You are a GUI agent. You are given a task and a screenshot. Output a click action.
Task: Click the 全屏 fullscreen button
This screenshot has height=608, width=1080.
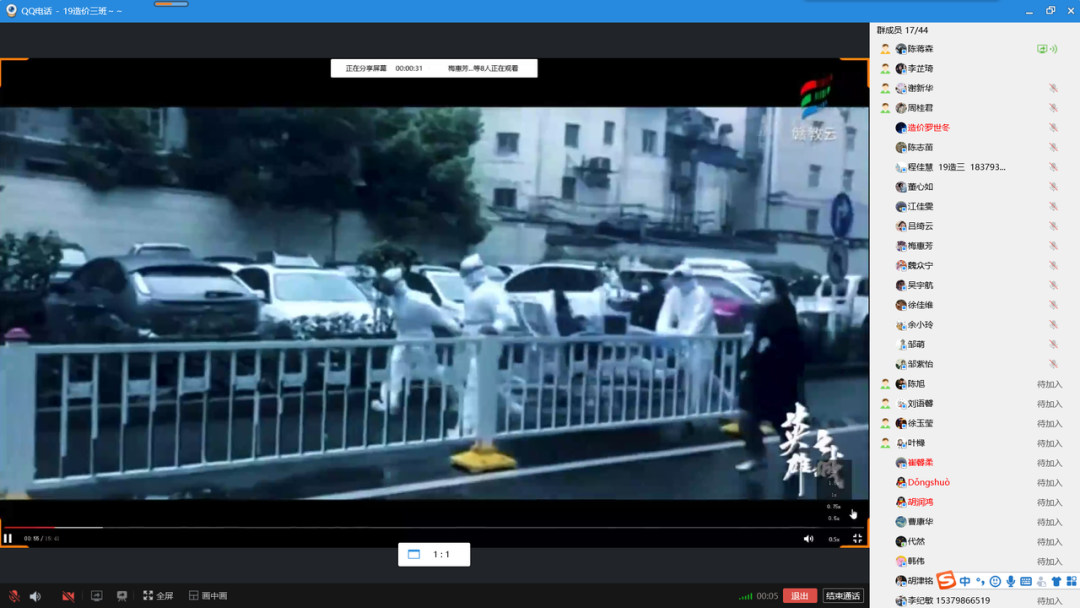(158, 596)
